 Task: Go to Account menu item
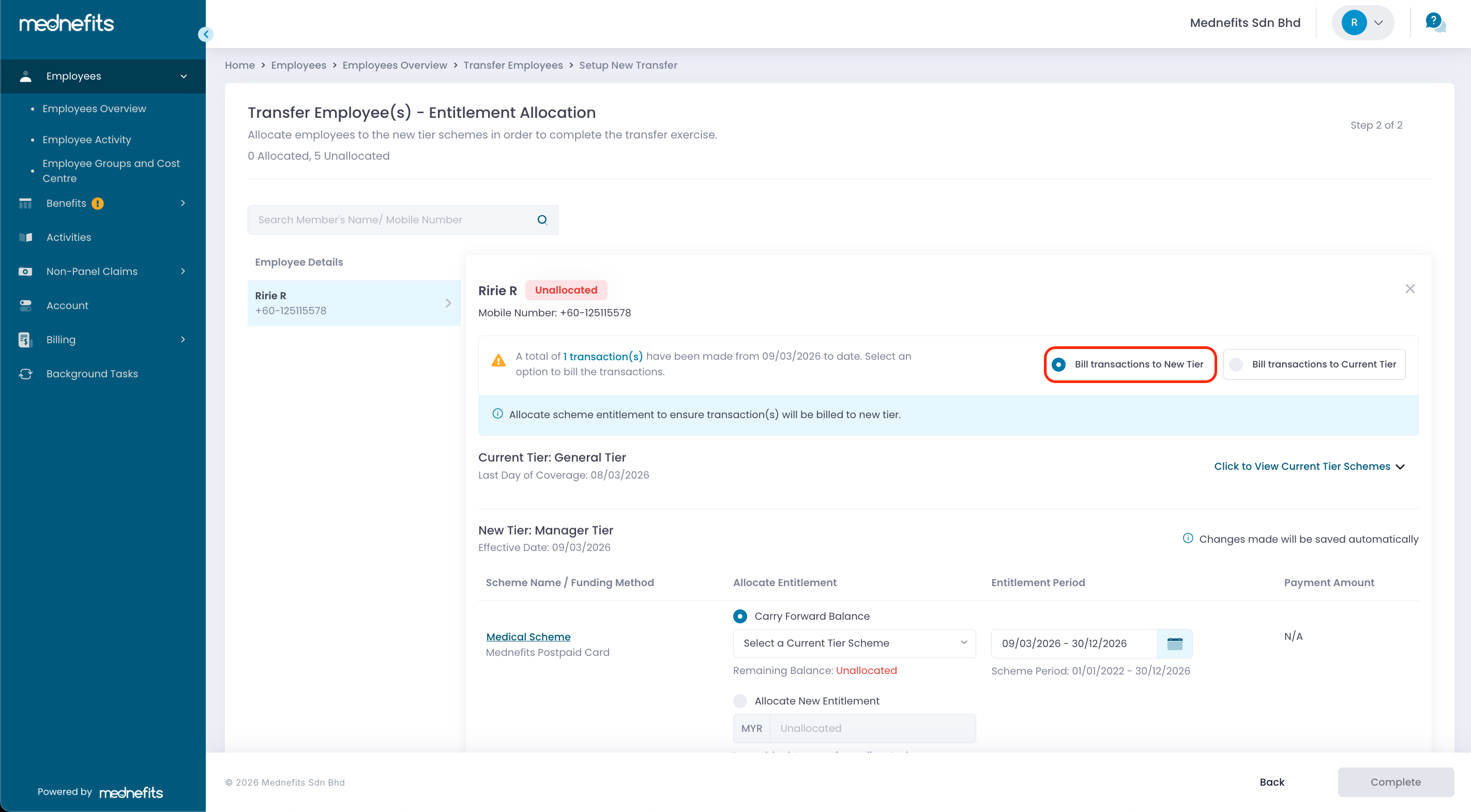(67, 305)
